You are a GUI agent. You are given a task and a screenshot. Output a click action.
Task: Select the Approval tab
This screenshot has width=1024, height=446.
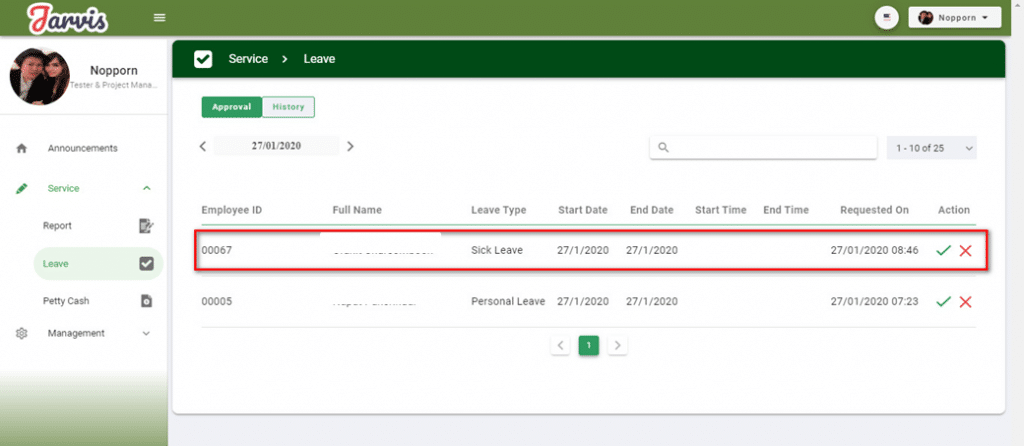coord(231,107)
